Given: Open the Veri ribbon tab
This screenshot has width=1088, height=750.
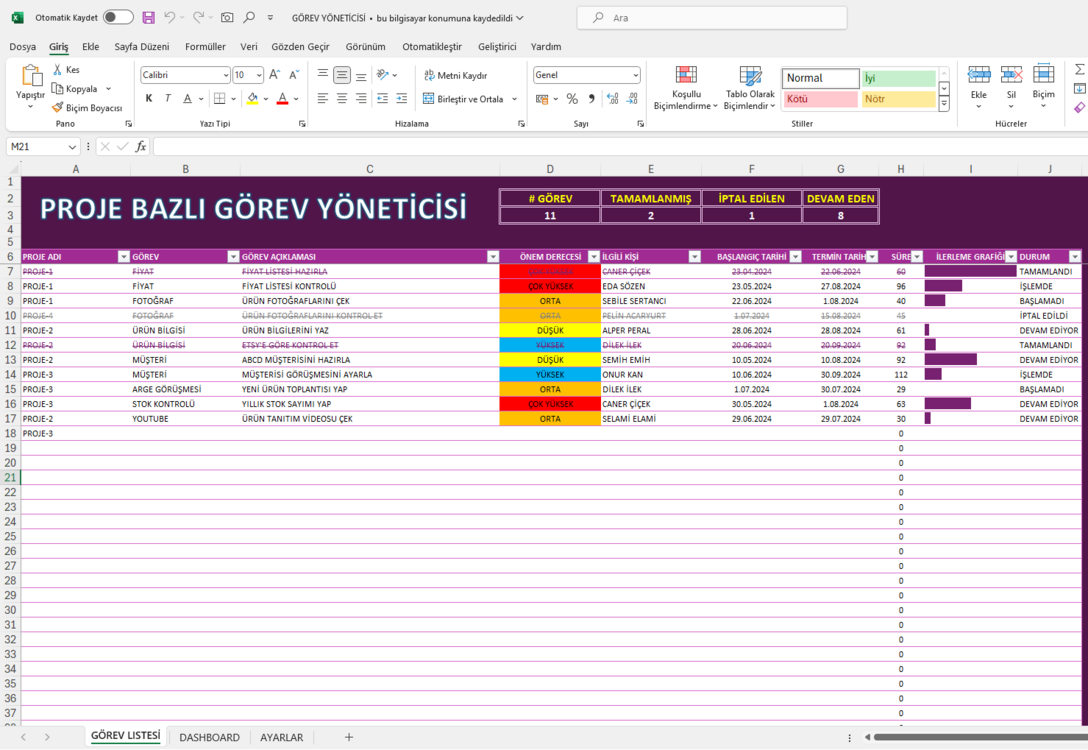Looking at the screenshot, I should point(248,46).
